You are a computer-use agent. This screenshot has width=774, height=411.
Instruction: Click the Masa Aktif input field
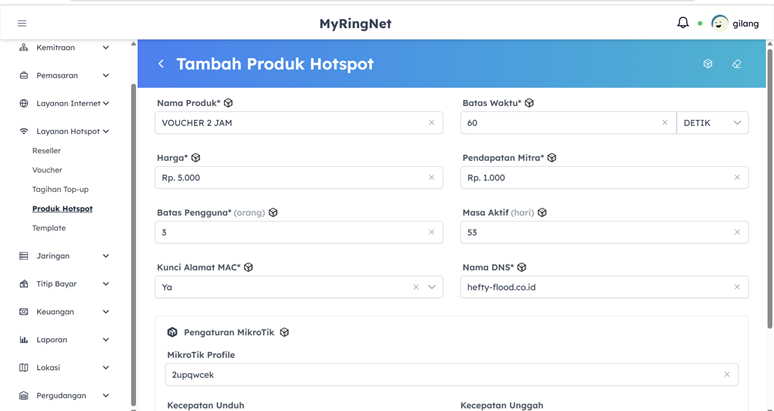click(x=595, y=232)
